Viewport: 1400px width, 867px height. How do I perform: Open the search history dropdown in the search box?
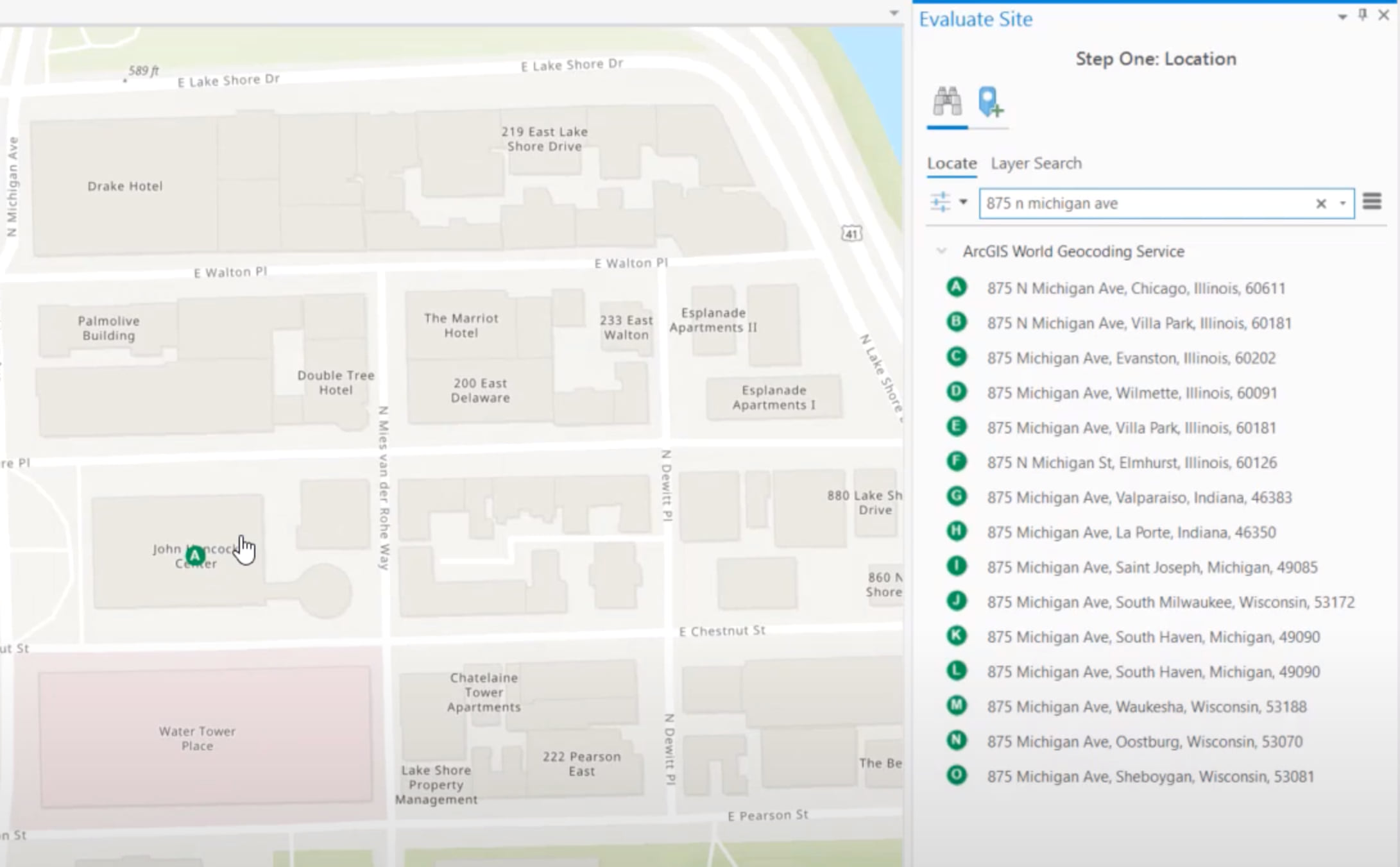[x=1342, y=203]
